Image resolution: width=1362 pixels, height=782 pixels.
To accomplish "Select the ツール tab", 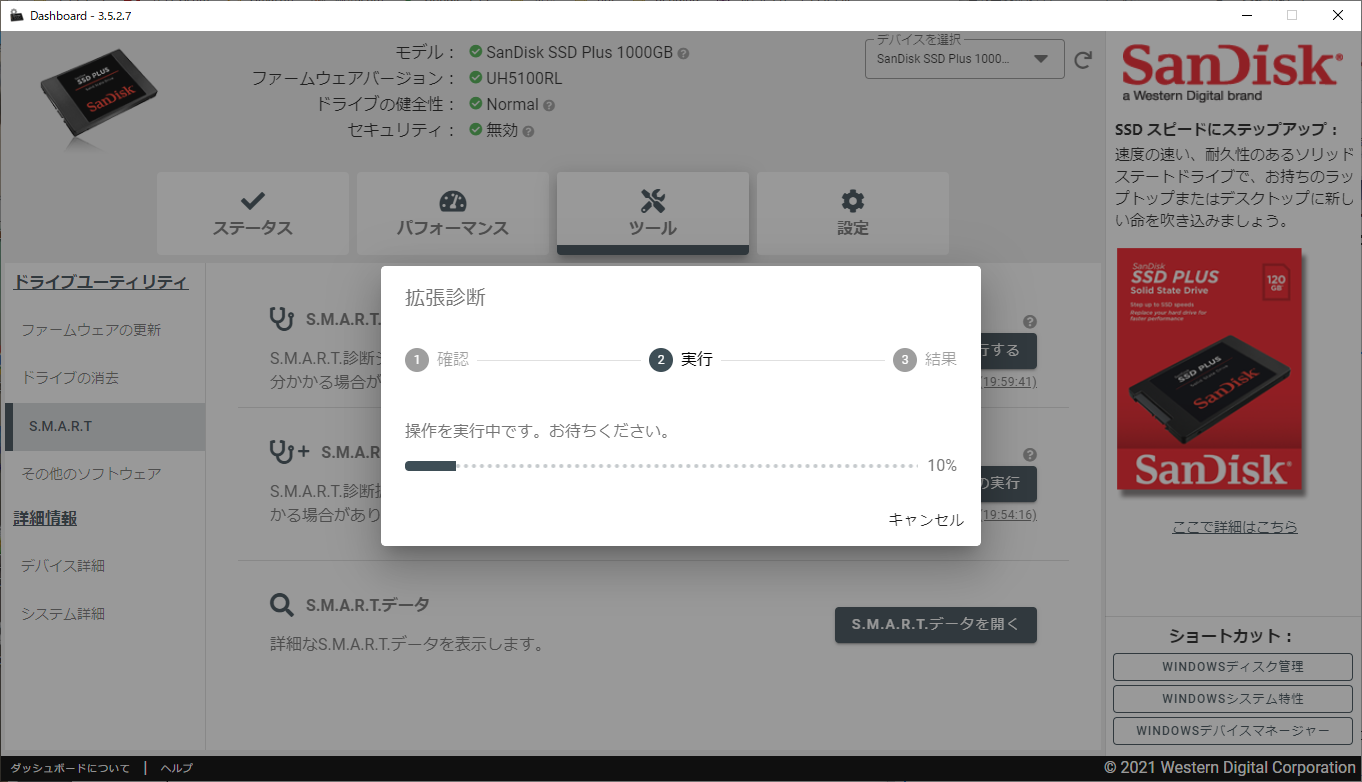I will click(x=653, y=213).
